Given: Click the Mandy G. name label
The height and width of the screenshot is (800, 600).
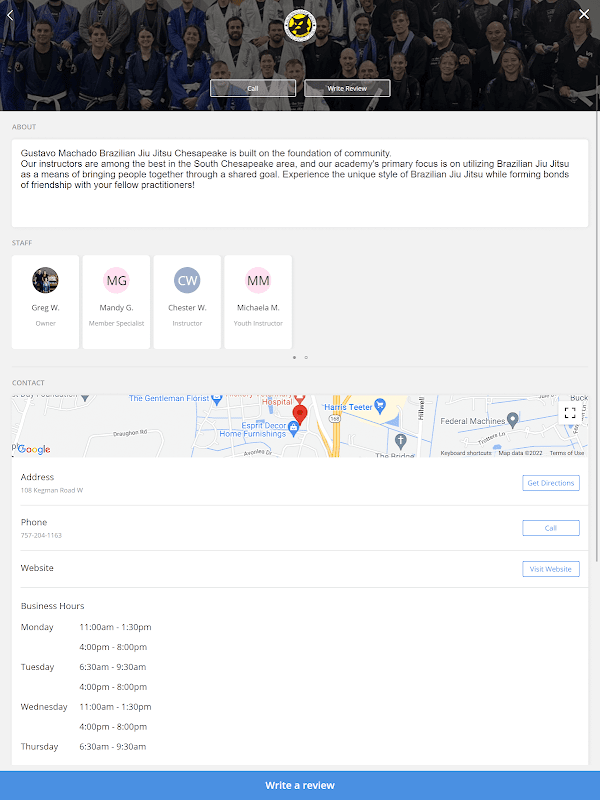Looking at the screenshot, I should pyautogui.click(x=116, y=308).
